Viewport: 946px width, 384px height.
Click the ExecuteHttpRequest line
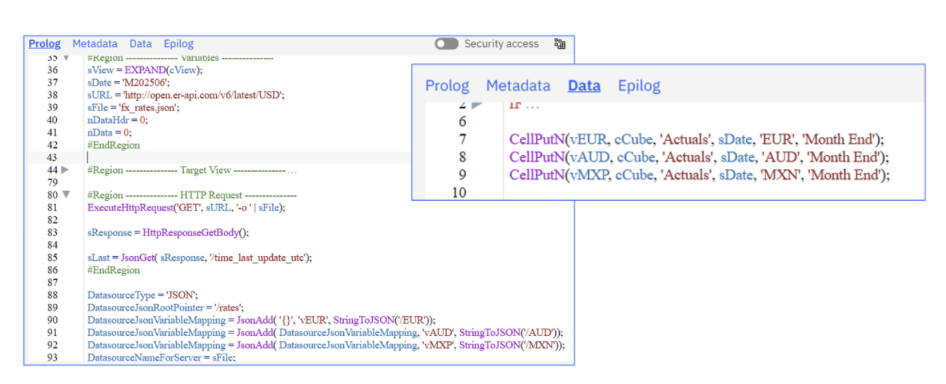click(x=186, y=208)
